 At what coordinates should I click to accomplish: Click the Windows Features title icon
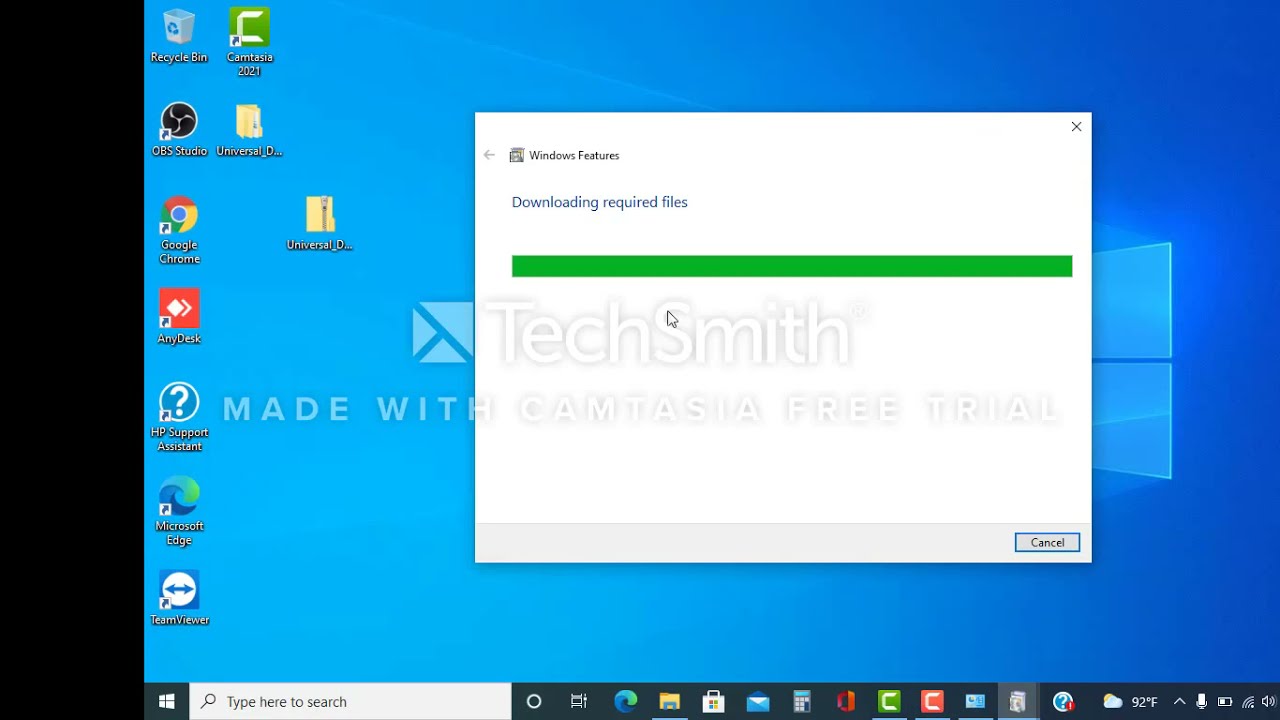[x=517, y=155]
